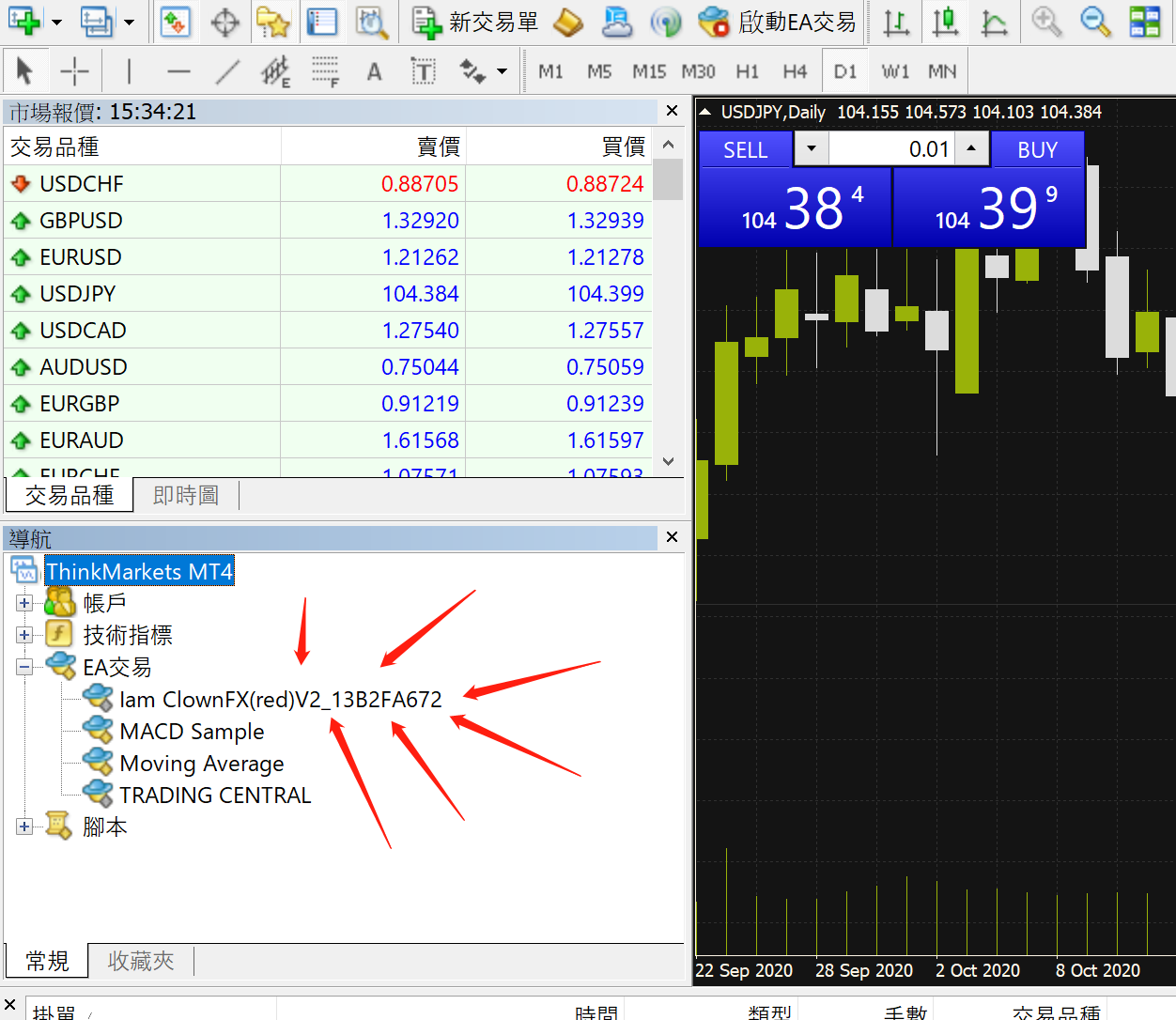Image resolution: width=1176 pixels, height=1020 pixels.
Task: Choose the text label A tool
Action: 374,71
